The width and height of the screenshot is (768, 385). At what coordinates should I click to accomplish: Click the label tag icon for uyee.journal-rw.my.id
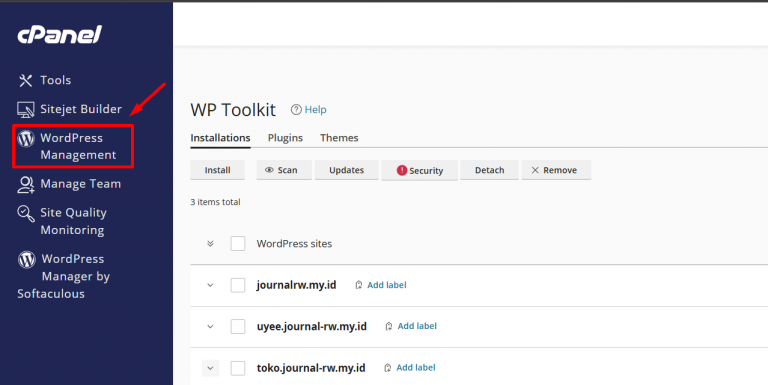(x=389, y=326)
